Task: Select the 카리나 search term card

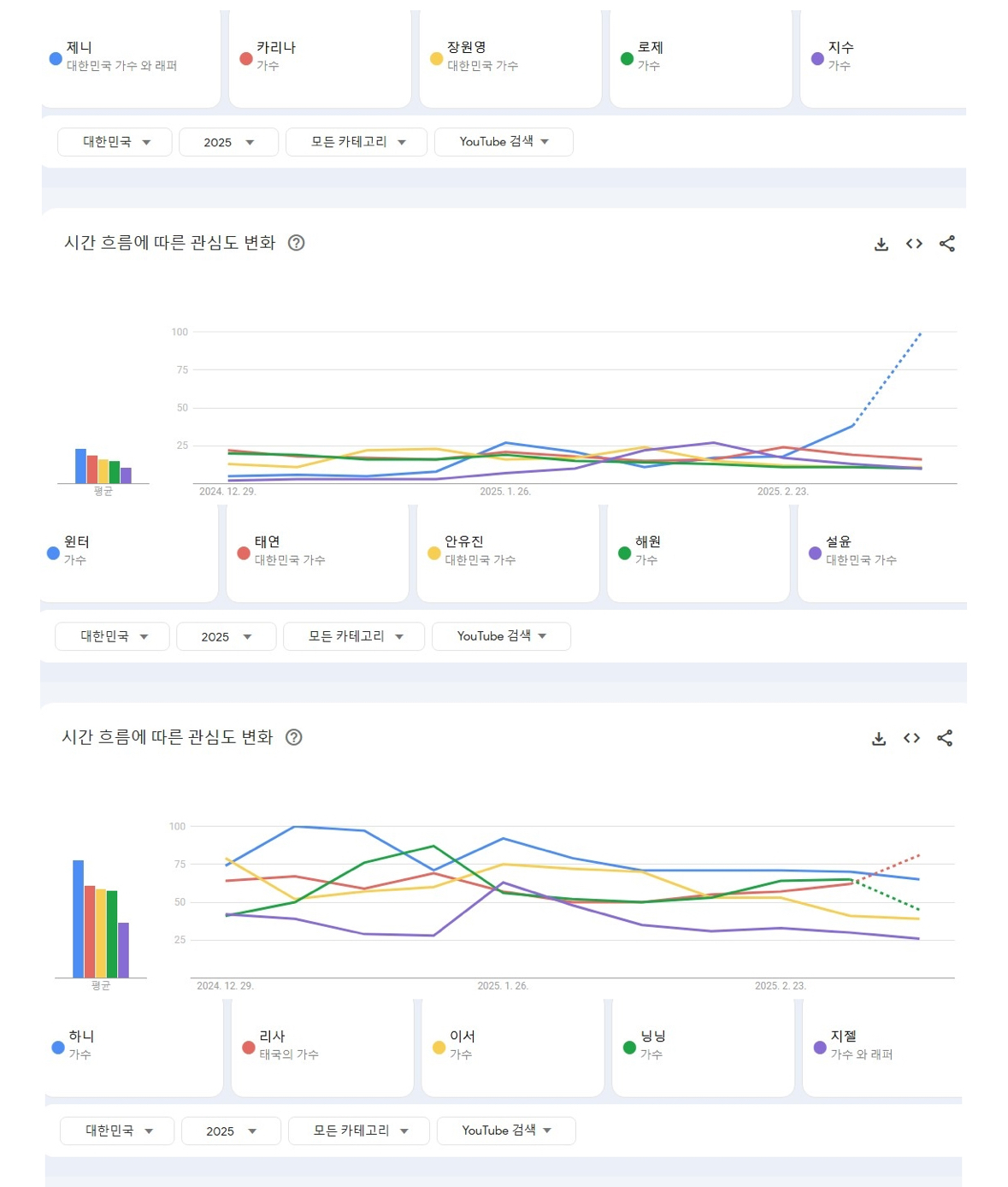Action: [x=320, y=58]
